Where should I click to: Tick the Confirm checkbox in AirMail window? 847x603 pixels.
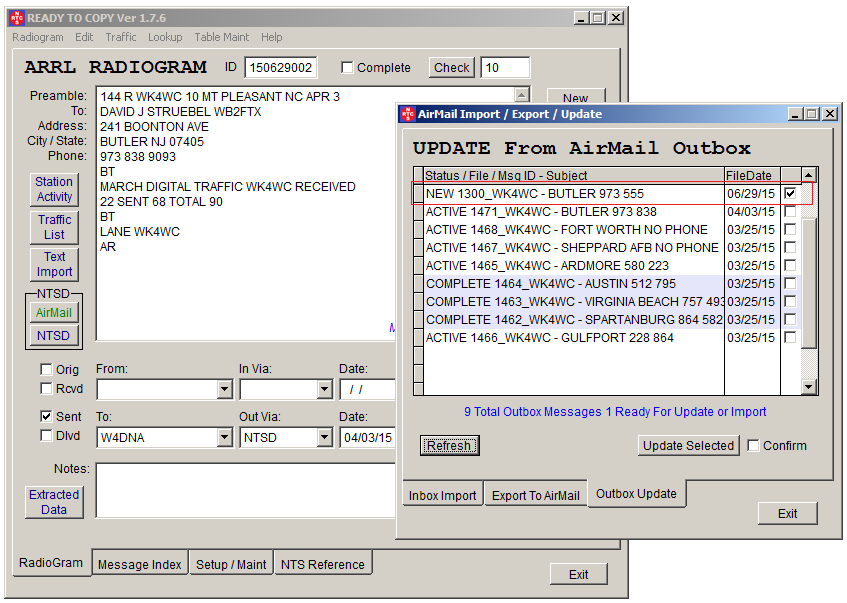tap(753, 446)
